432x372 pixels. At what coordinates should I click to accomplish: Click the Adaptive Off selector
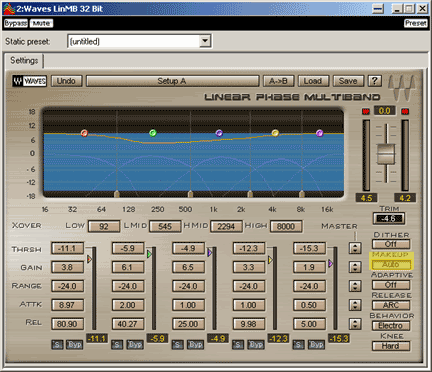391,285
